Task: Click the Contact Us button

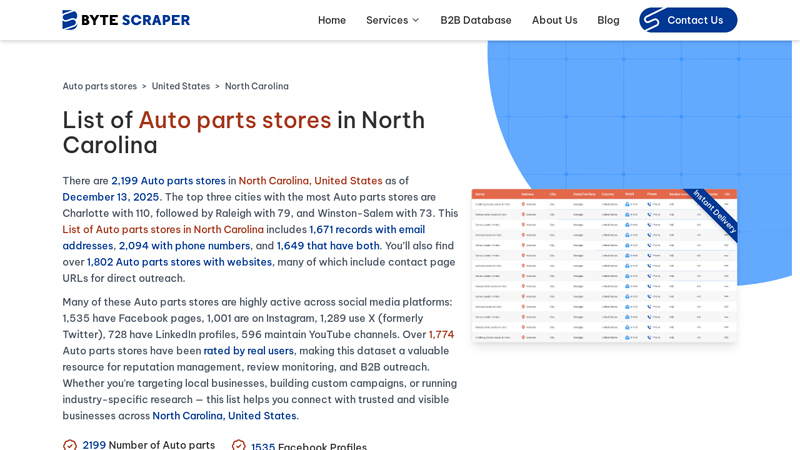Action: [x=688, y=20]
